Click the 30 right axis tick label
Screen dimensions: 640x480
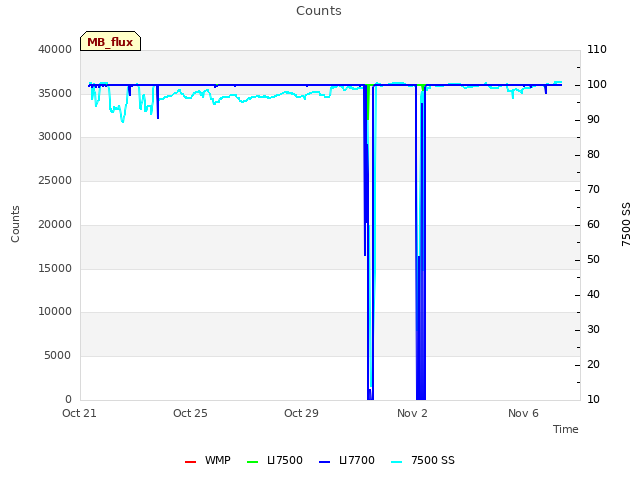[593, 330]
